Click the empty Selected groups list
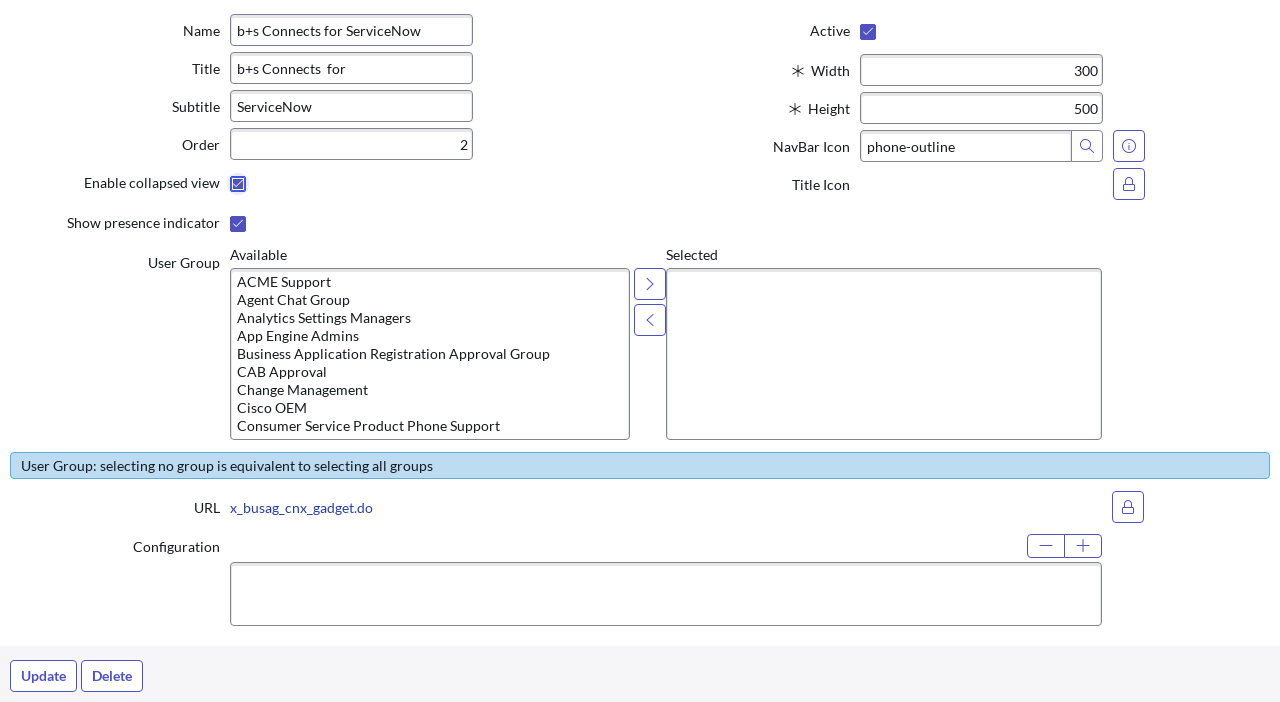The height and width of the screenshot is (702, 1280). (x=884, y=354)
